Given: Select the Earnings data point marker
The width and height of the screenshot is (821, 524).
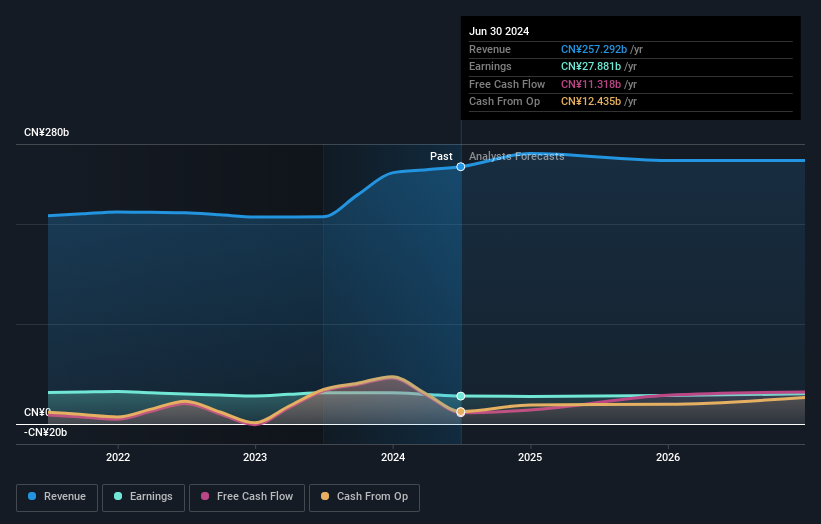Looking at the screenshot, I should coord(461,396).
